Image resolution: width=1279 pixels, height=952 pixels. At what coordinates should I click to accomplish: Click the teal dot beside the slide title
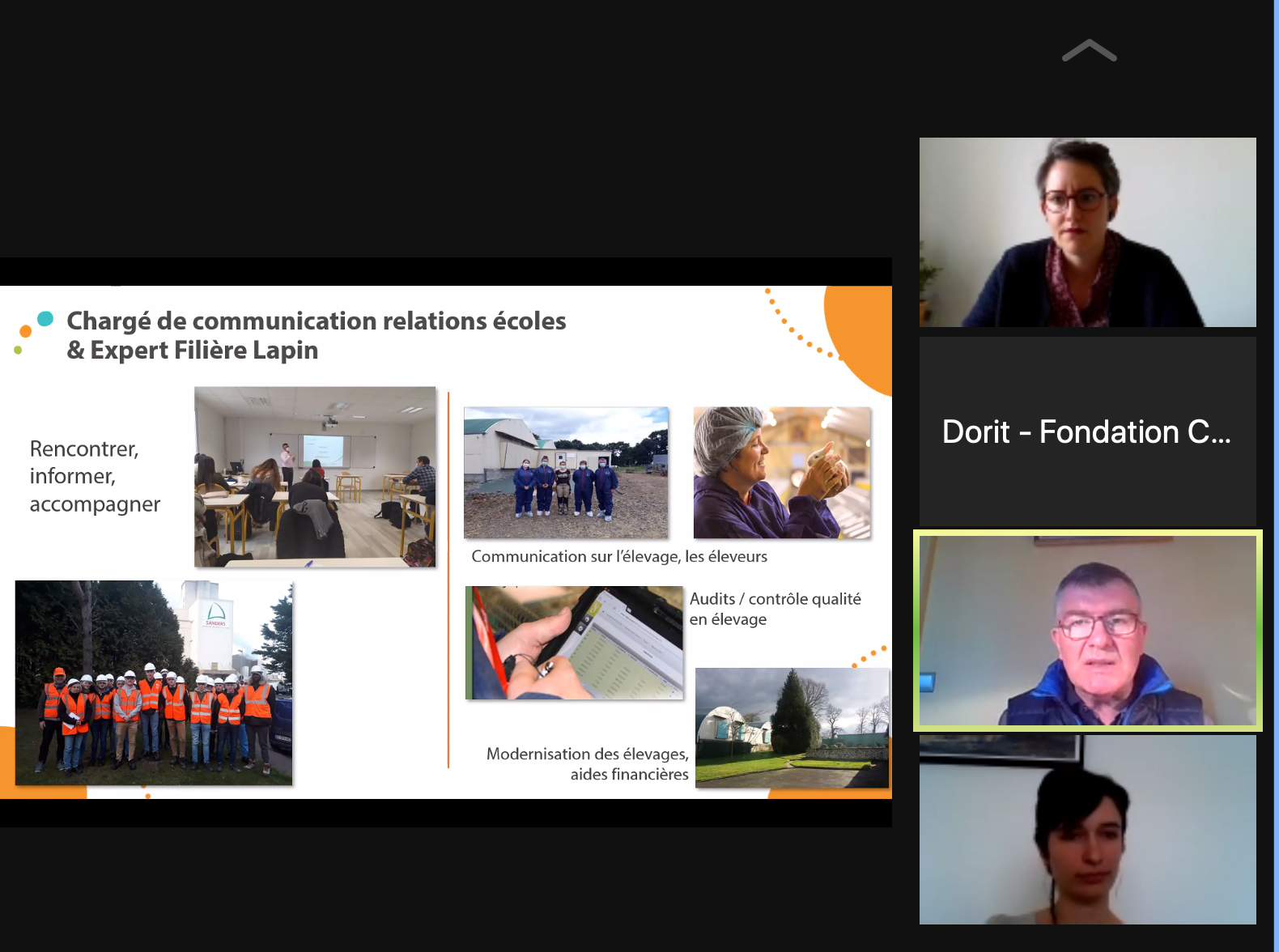45,319
